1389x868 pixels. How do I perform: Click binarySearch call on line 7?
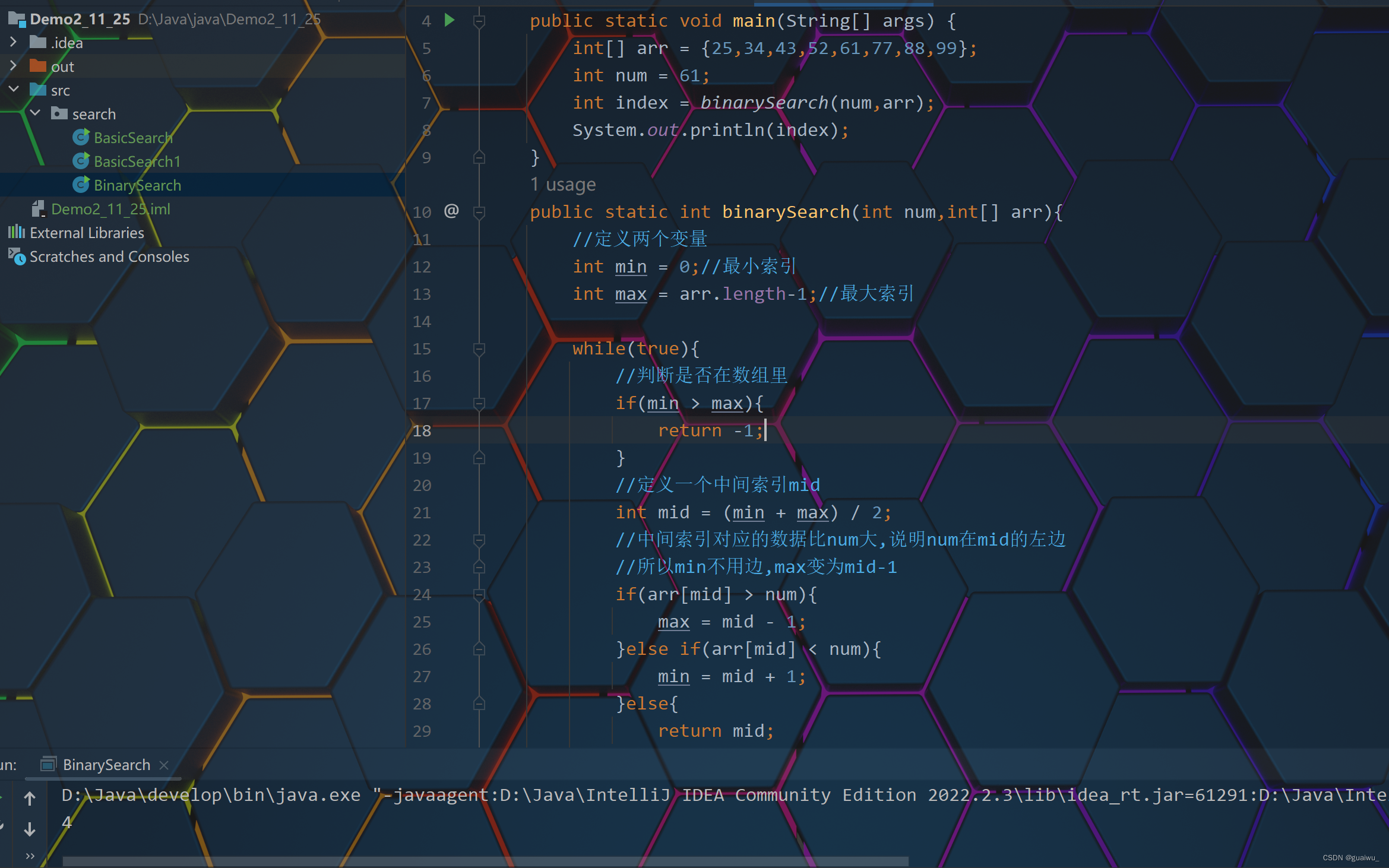(764, 103)
